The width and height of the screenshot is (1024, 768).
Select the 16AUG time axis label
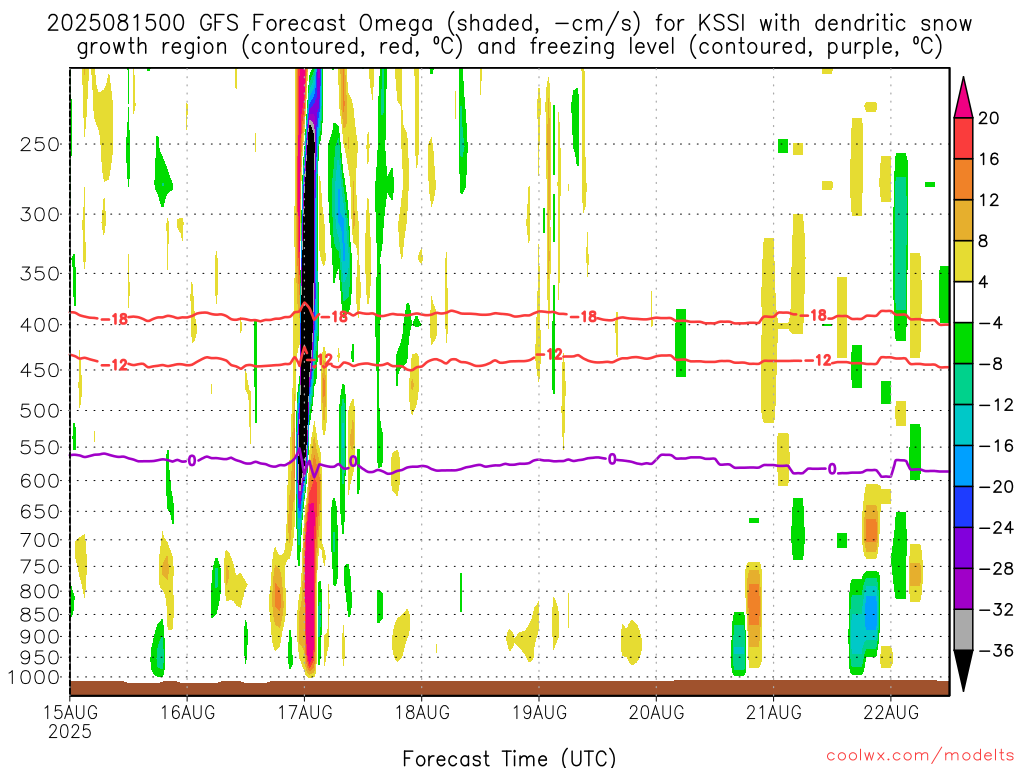tap(187, 712)
